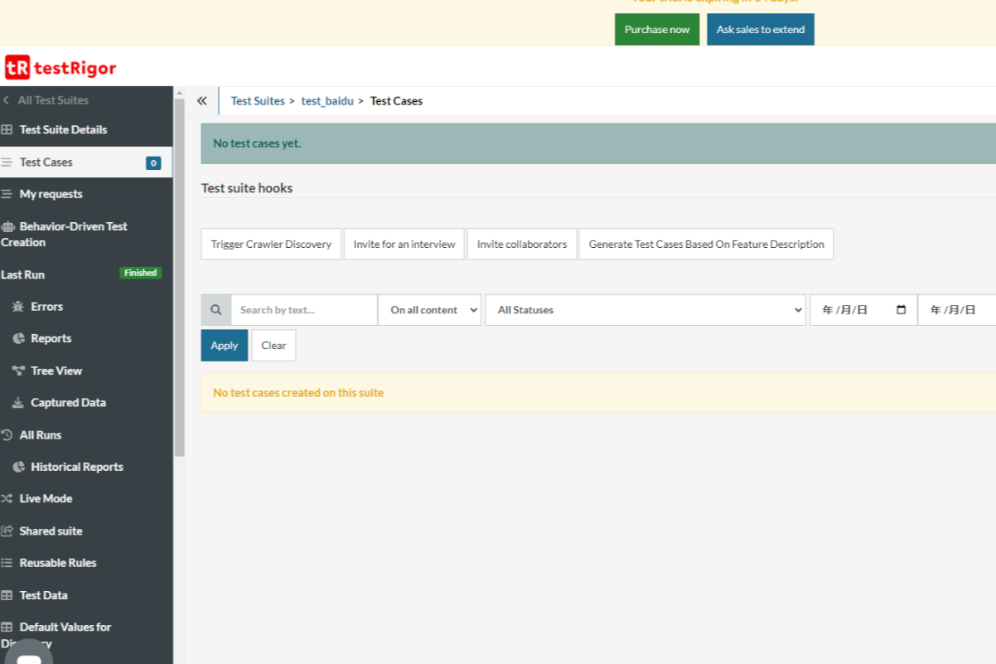Screen dimensions: 996x664
Task: Click the My requests list icon
Action: [7, 194]
